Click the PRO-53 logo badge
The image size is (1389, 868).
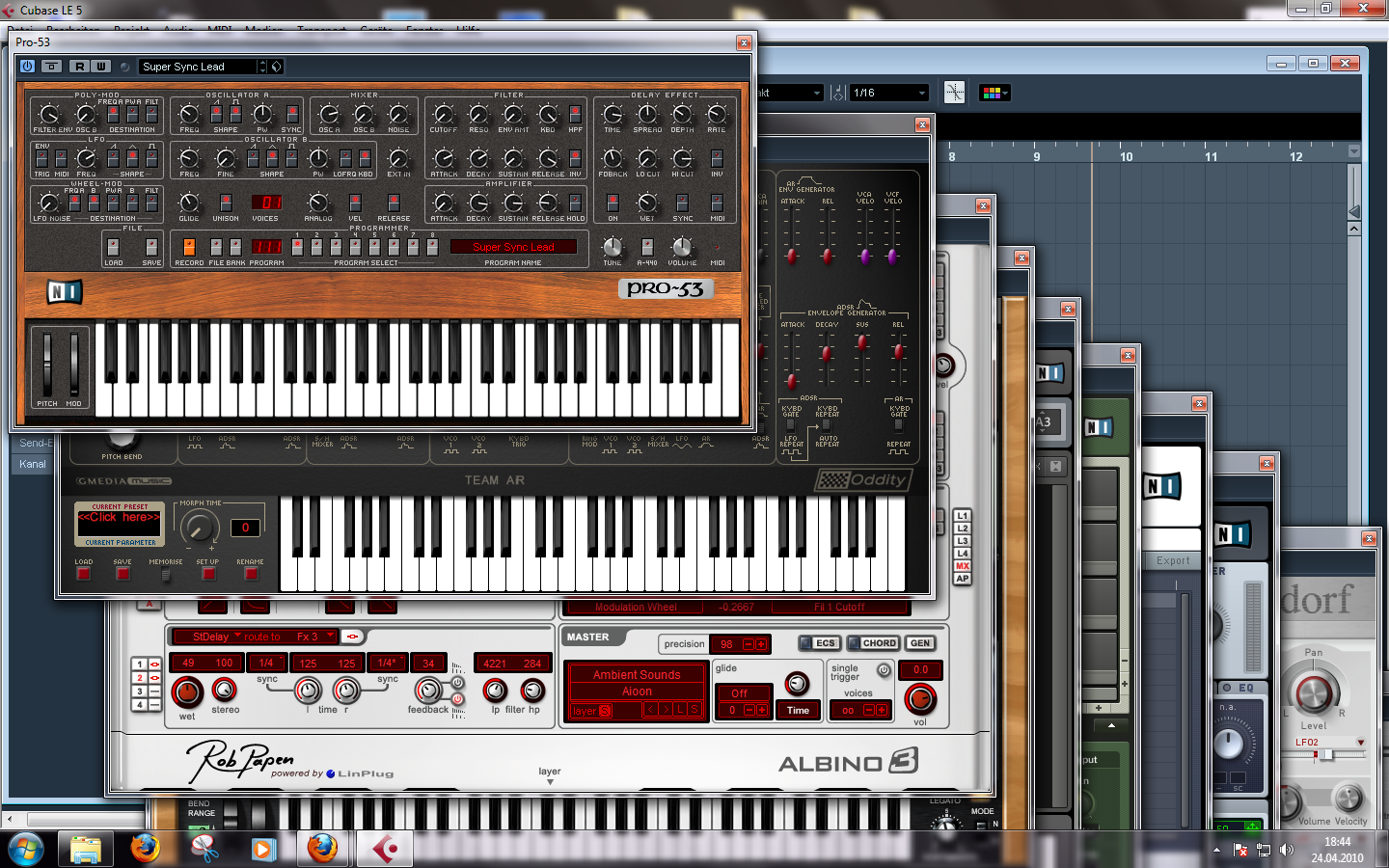pos(666,288)
